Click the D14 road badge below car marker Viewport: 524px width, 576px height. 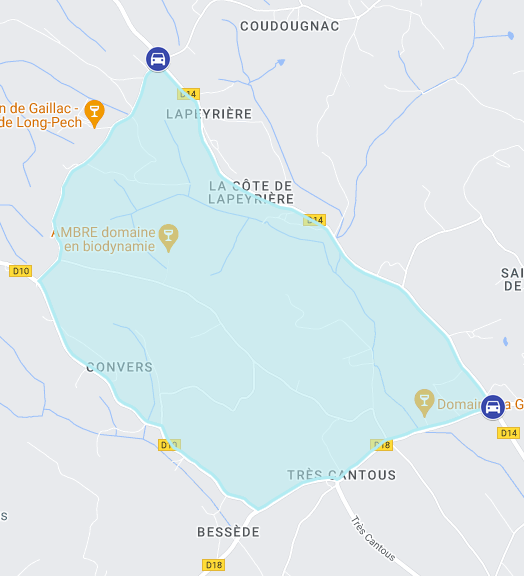509,433
